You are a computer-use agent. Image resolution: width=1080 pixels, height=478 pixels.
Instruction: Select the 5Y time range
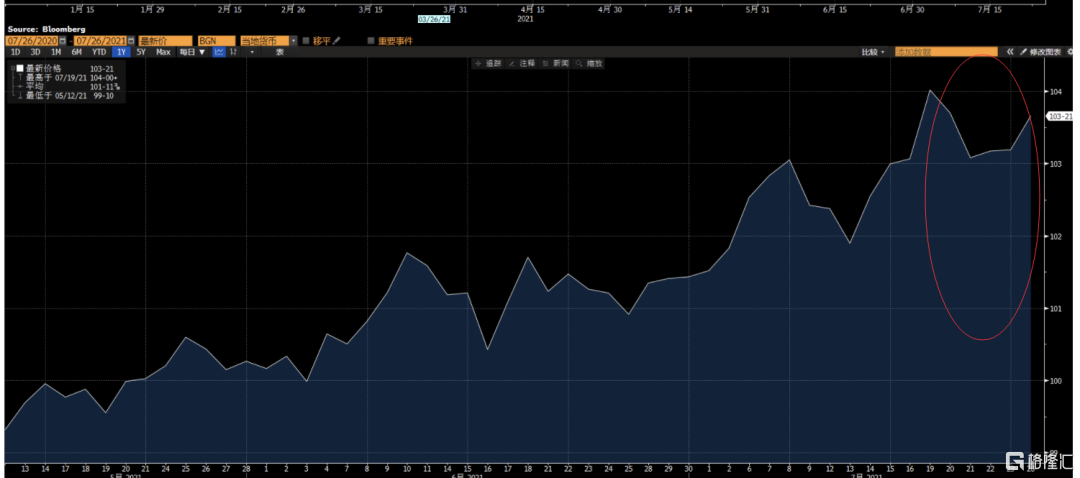141,52
